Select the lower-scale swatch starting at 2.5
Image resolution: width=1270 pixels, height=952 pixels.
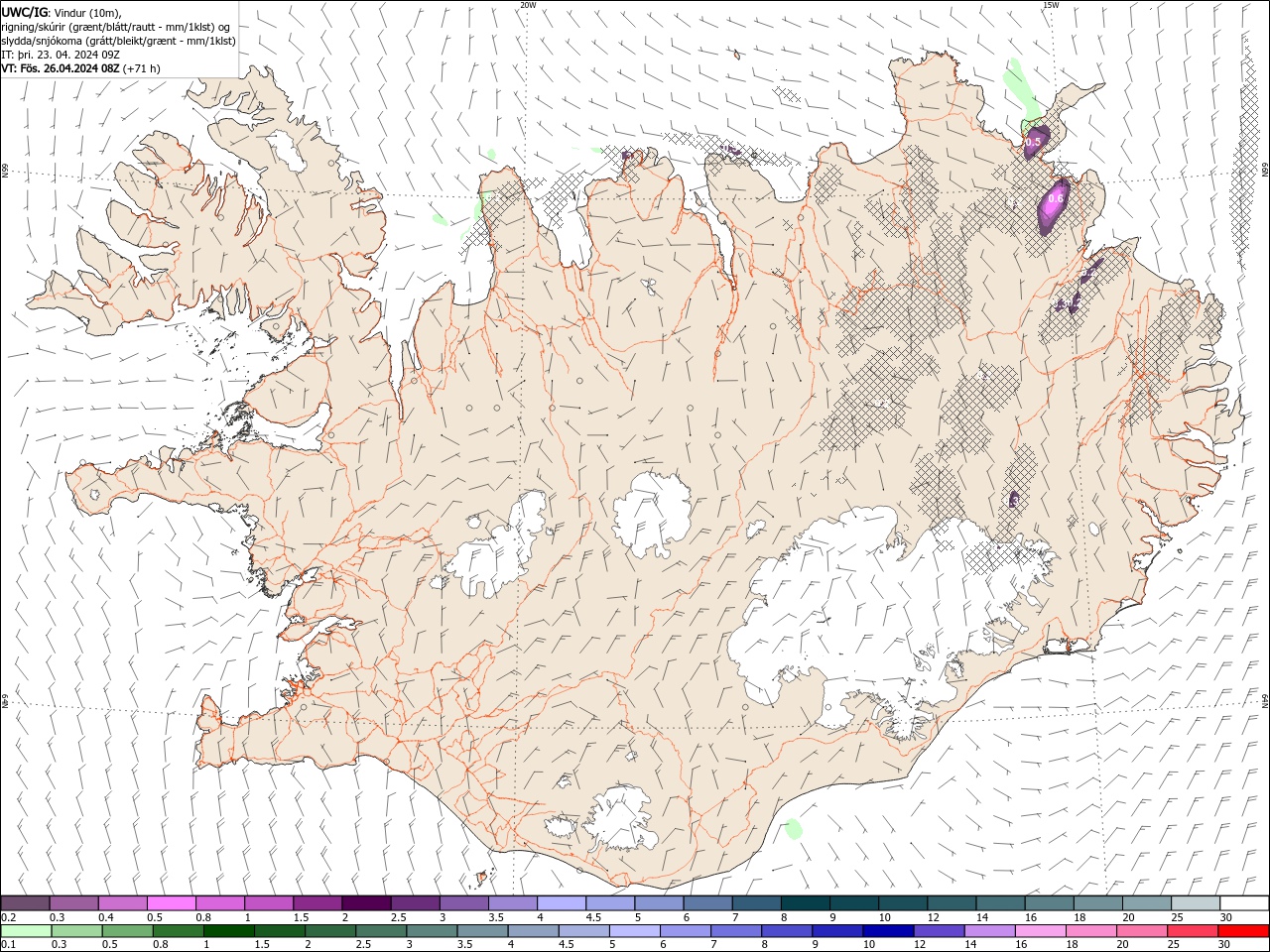tap(380, 931)
